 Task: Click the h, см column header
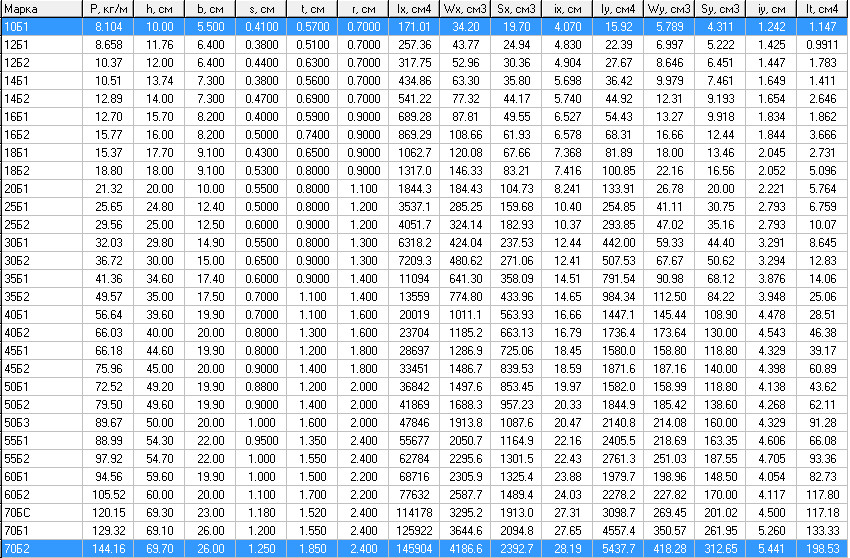[159, 9]
